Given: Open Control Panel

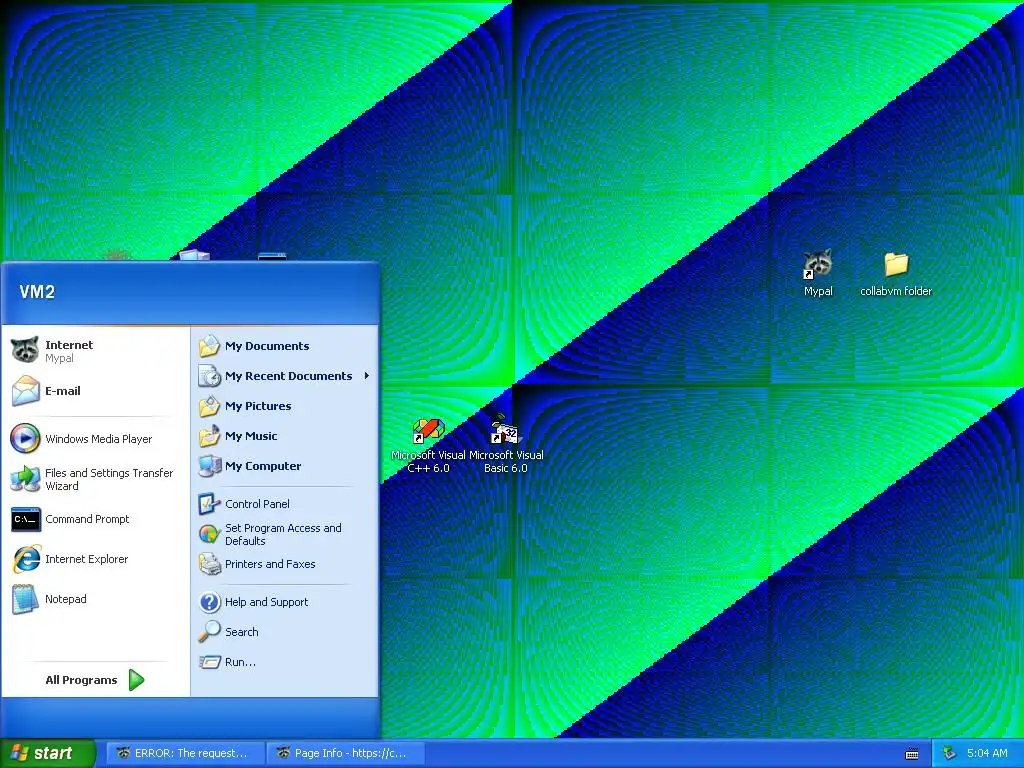Looking at the screenshot, I should click(285, 504).
